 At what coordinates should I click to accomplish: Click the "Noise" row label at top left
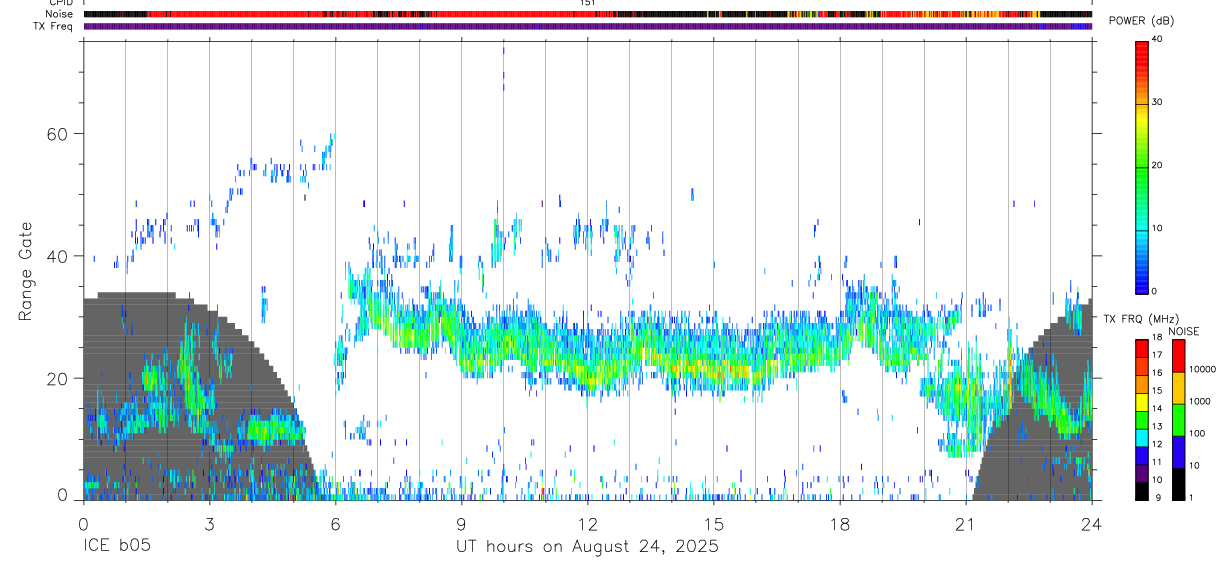(60, 14)
